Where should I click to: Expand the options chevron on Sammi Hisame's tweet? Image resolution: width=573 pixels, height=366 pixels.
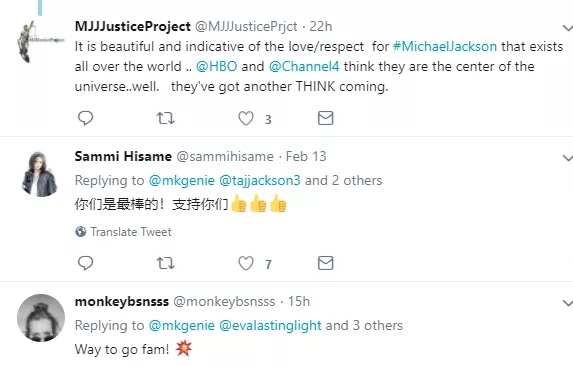(568, 158)
